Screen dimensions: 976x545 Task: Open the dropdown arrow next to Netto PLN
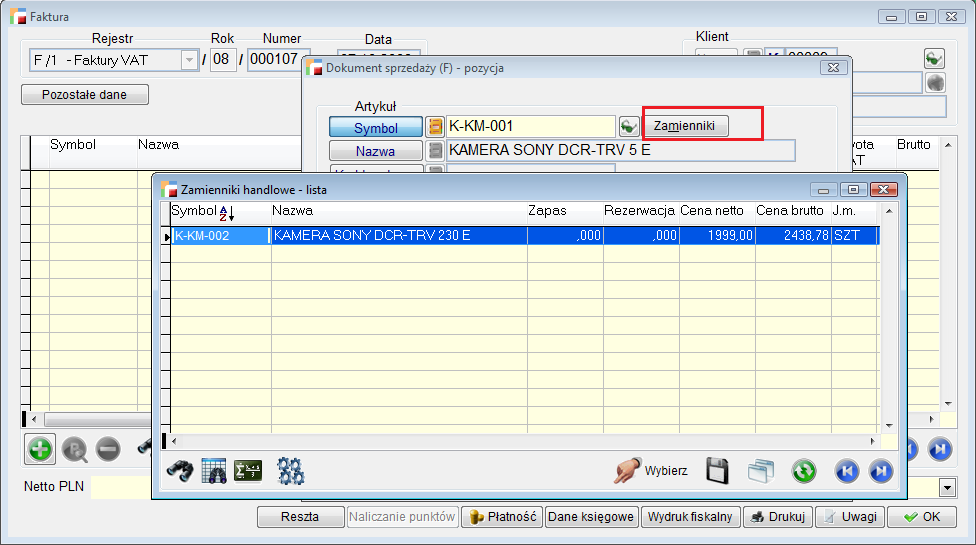pos(947,488)
